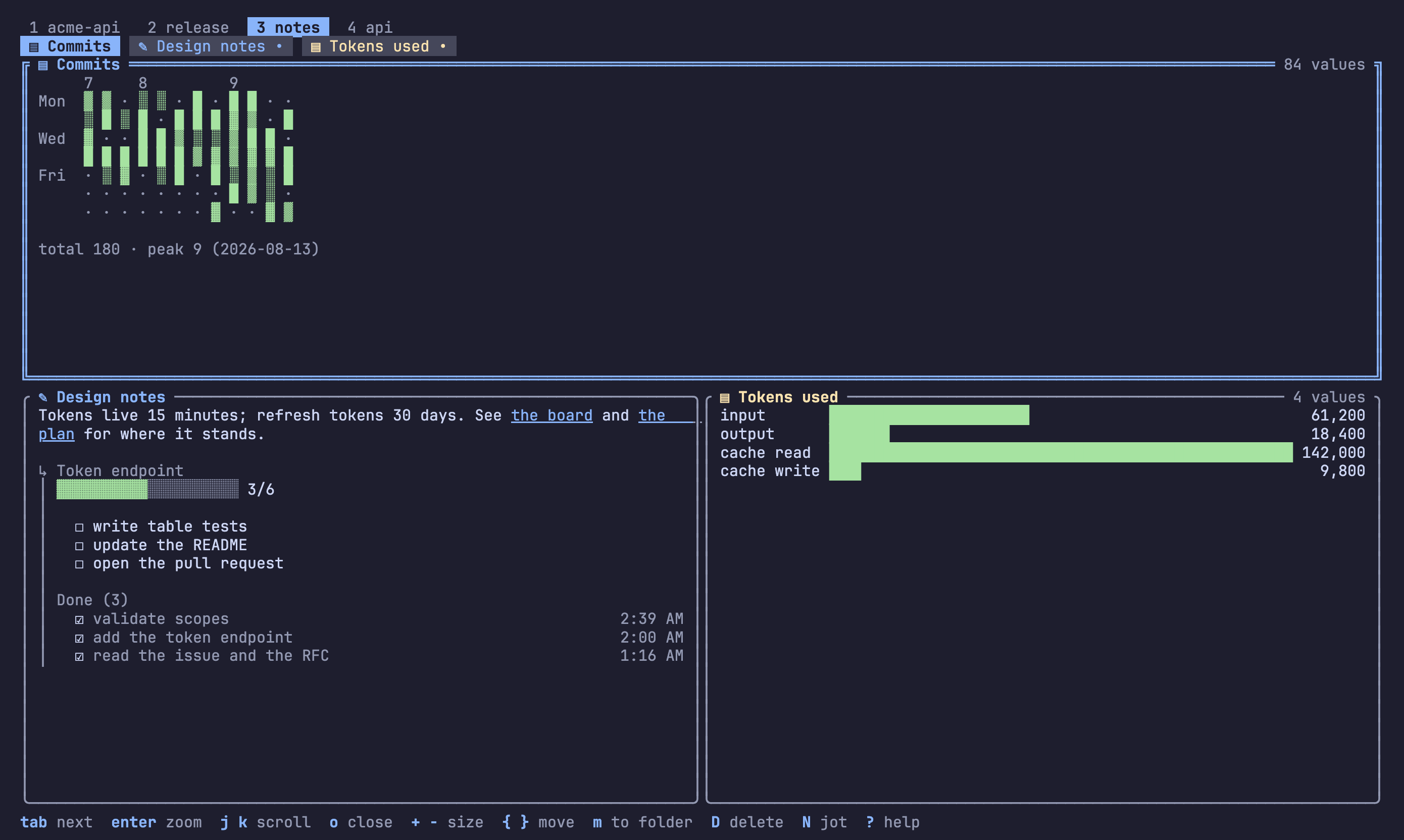
Task: Click the '142,000' cache read value
Action: (x=1333, y=452)
